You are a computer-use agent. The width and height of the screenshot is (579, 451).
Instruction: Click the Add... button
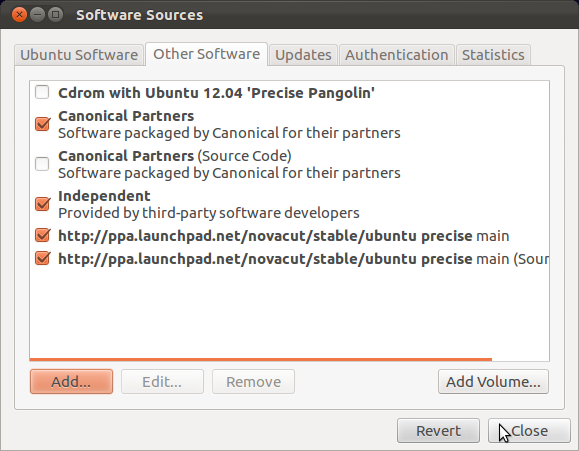(x=71, y=382)
